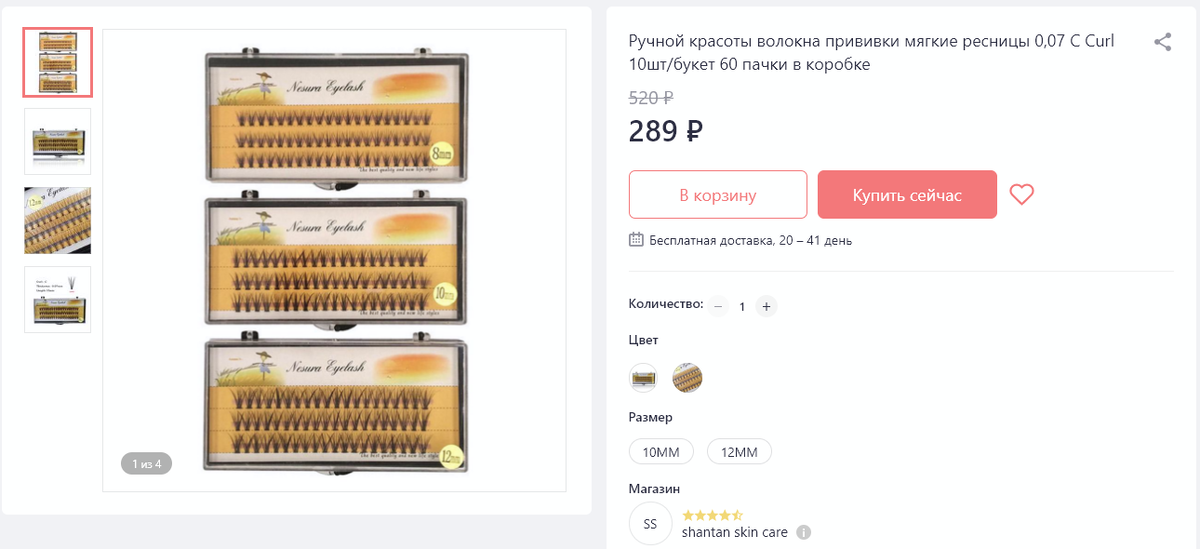This screenshot has height=549, width=1200.
Task: Add product to favorites with heart icon
Action: (1021, 195)
